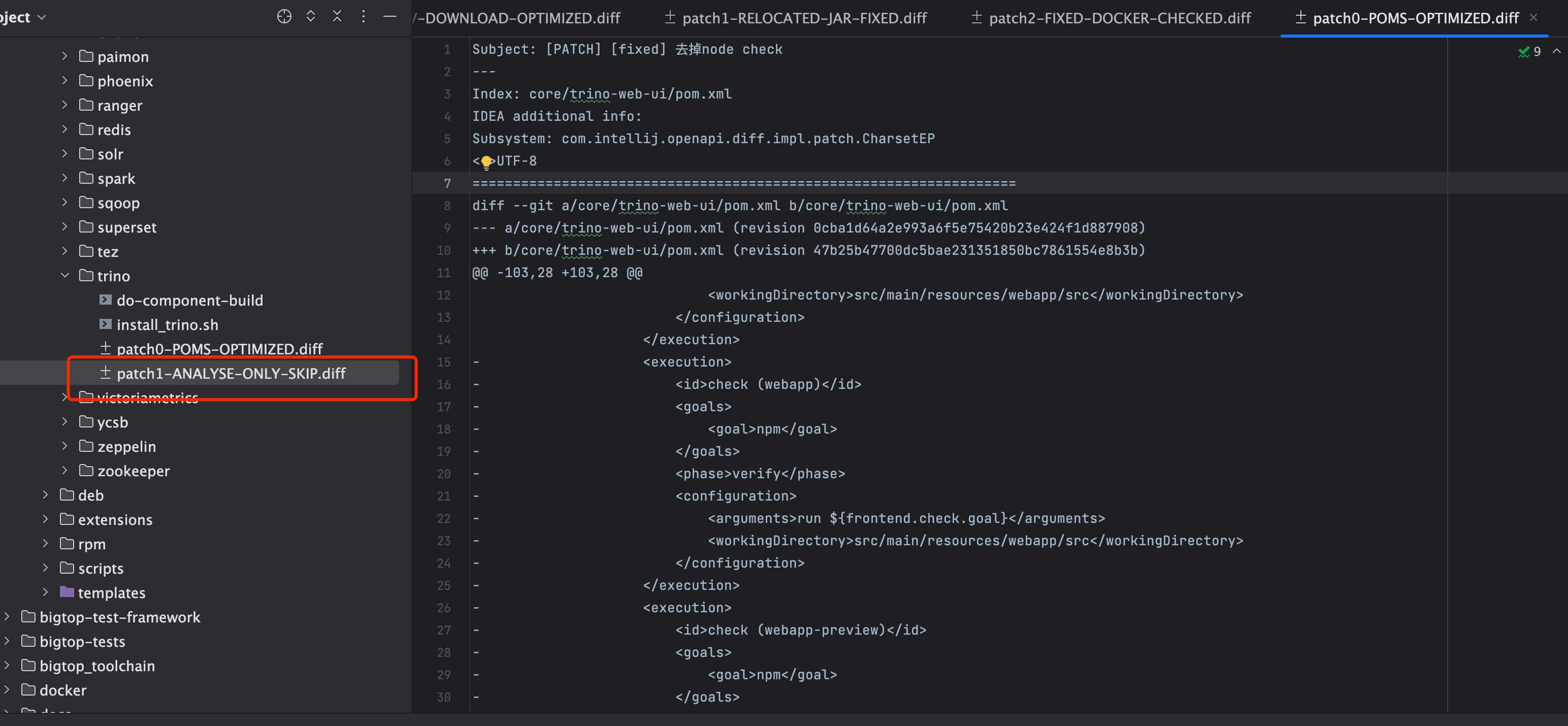The image size is (1568, 726).
Task: Click the superset folder icon
Action: [x=86, y=226]
